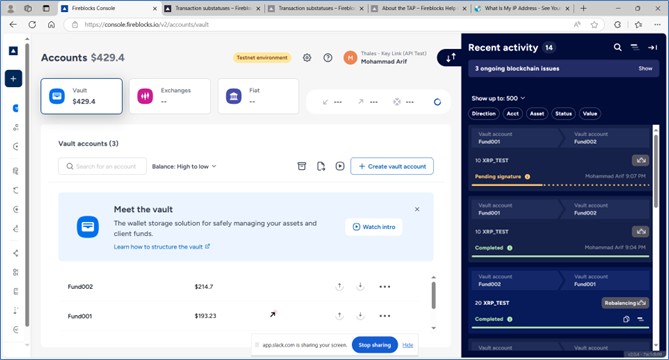
Task: Click the Hide link in the sharing bar
Action: (407, 345)
